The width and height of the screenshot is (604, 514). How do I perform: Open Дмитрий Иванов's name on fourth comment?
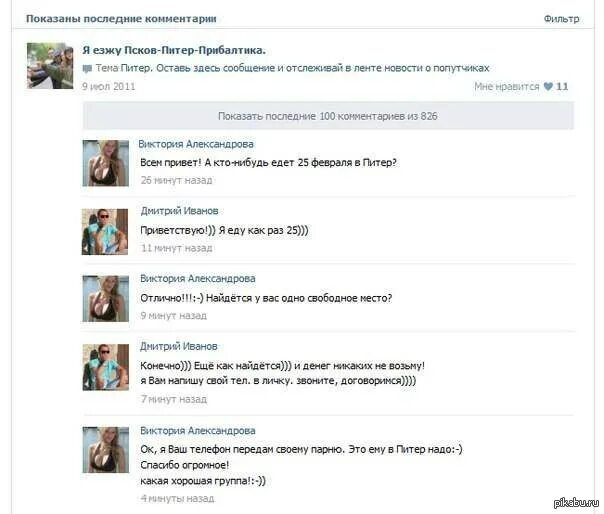[178, 346]
